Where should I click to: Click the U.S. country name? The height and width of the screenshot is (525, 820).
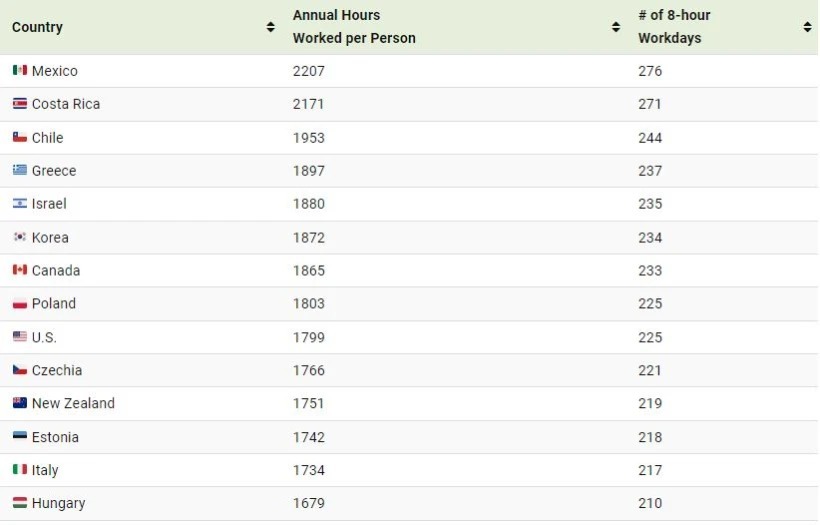[x=44, y=337]
